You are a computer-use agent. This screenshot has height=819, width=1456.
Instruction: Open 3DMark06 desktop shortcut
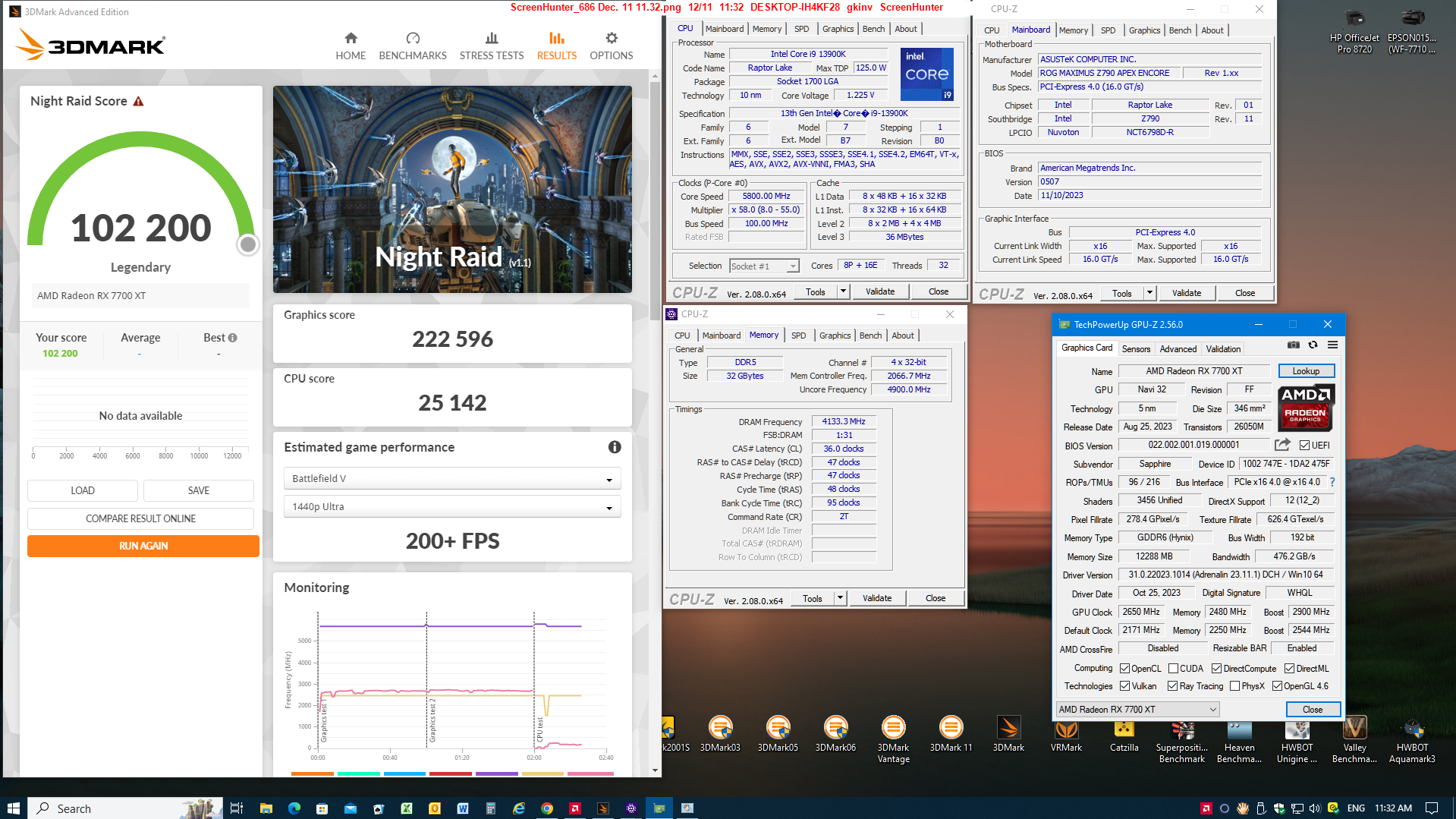[835, 734]
